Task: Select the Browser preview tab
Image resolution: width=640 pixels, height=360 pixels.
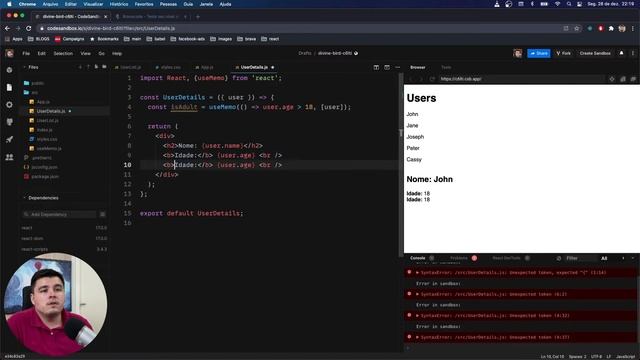Action: click(418, 67)
